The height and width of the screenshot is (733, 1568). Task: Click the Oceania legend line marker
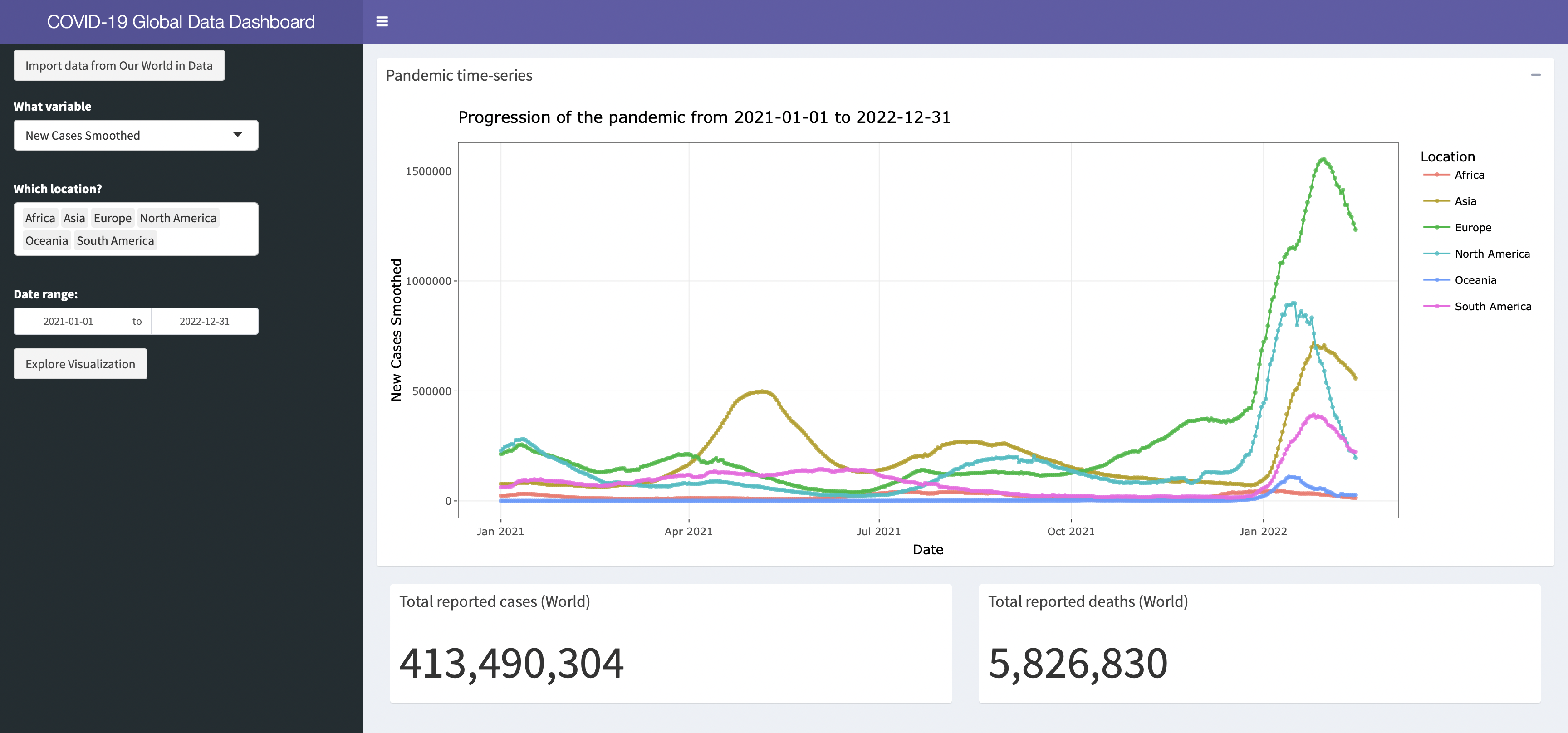(x=1436, y=280)
